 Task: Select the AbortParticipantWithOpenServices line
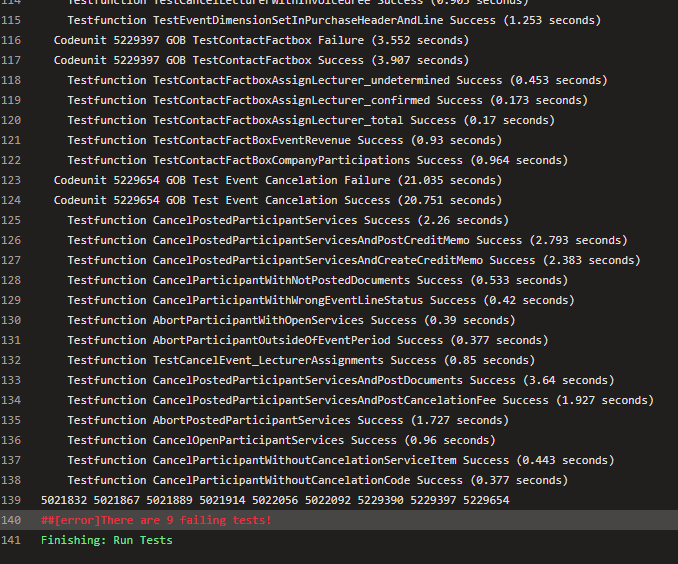[291, 320]
